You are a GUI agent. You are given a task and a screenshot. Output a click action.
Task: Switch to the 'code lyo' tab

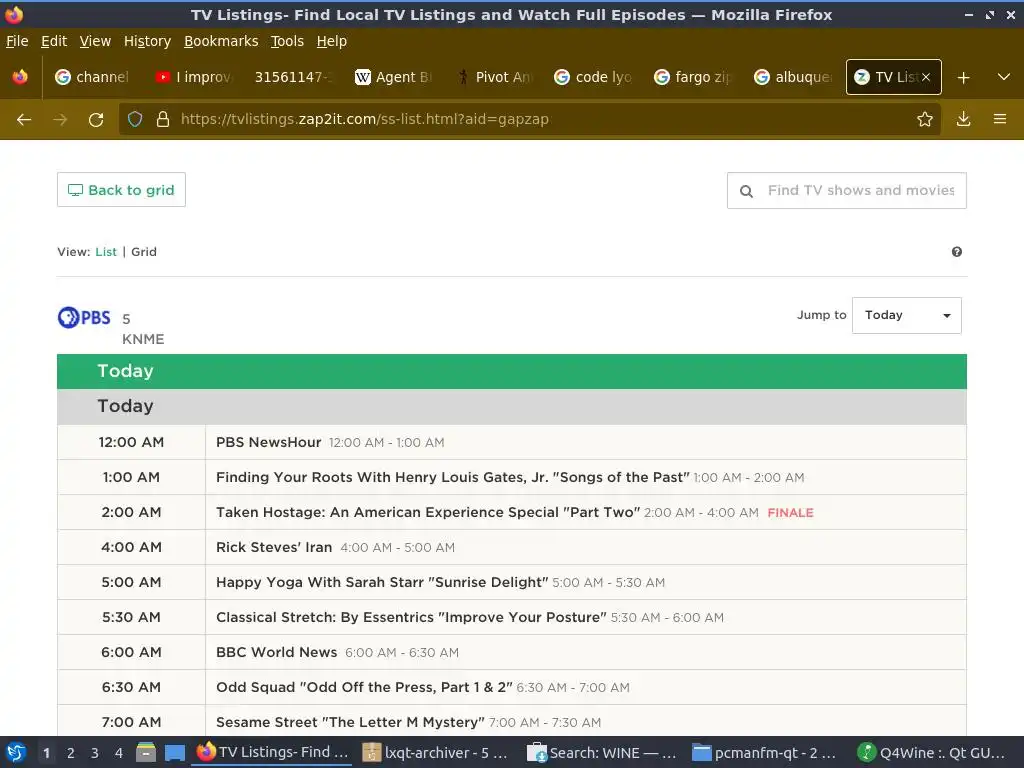pos(592,77)
